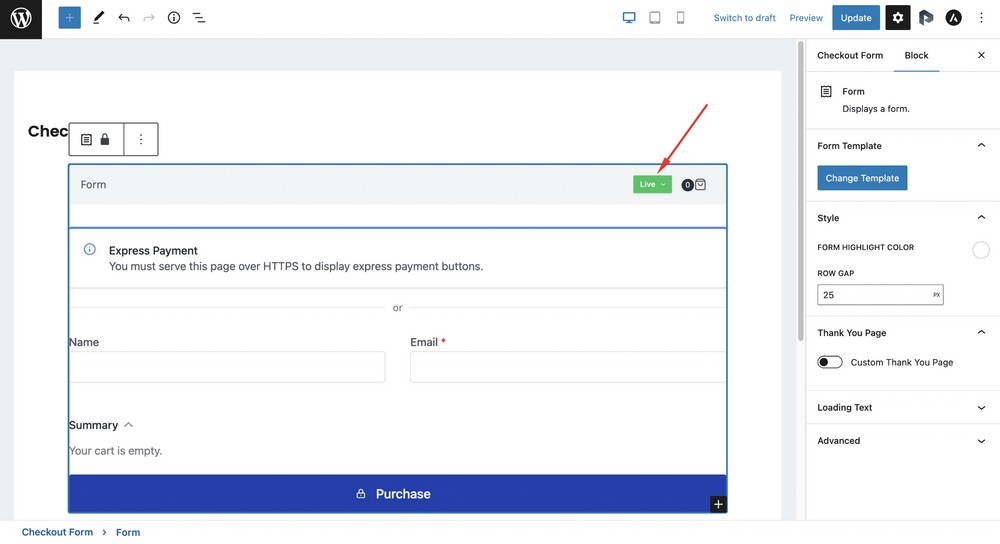Open the List View icon

tap(199, 18)
